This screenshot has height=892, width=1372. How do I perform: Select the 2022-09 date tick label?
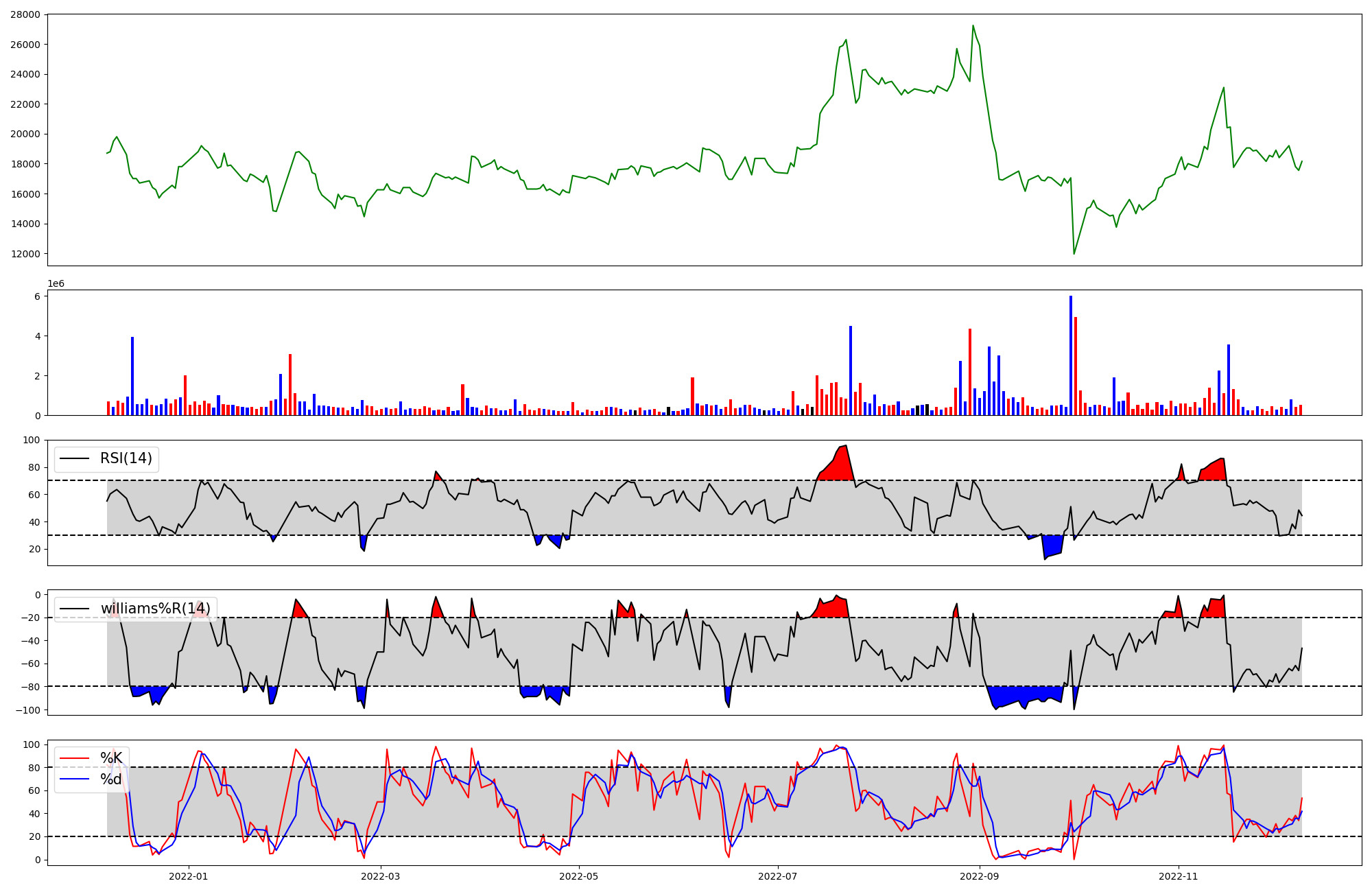pos(980,876)
